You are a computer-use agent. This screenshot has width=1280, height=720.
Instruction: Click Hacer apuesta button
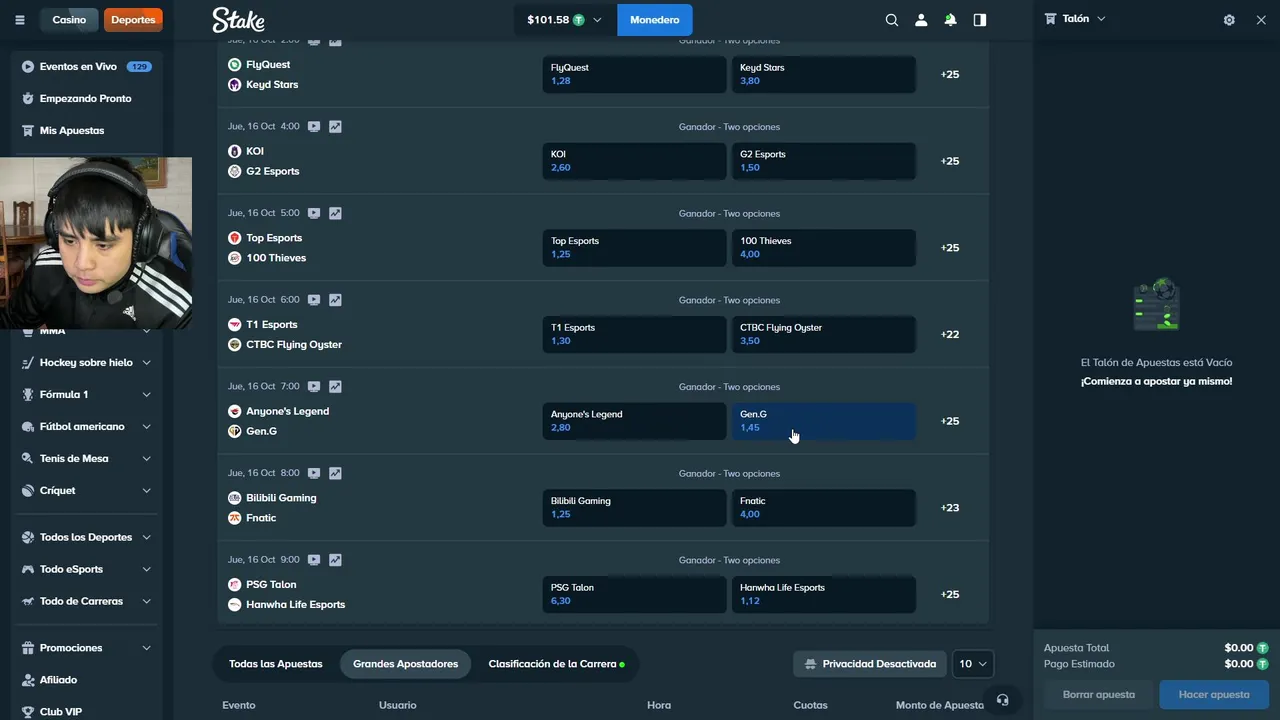(x=1214, y=695)
